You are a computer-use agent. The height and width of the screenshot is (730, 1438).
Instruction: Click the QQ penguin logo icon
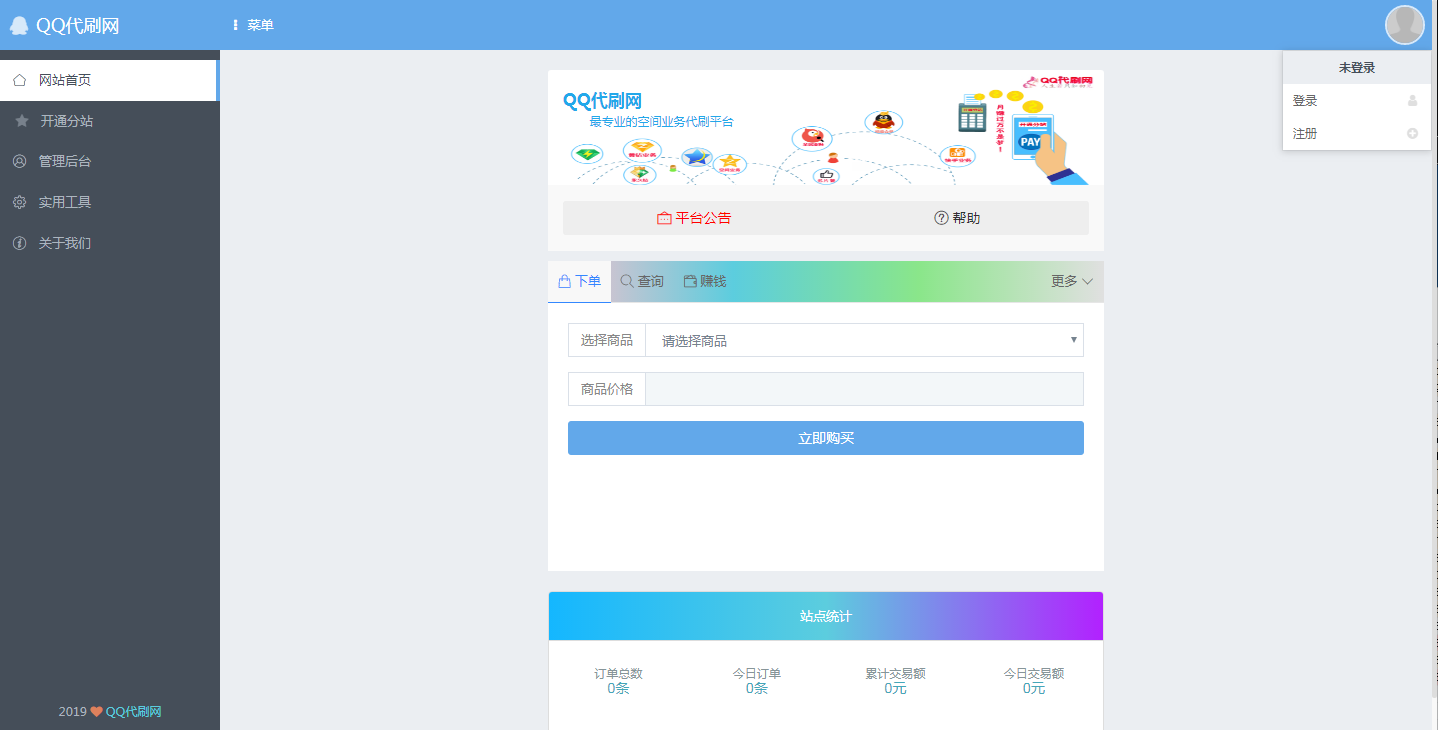tap(19, 26)
